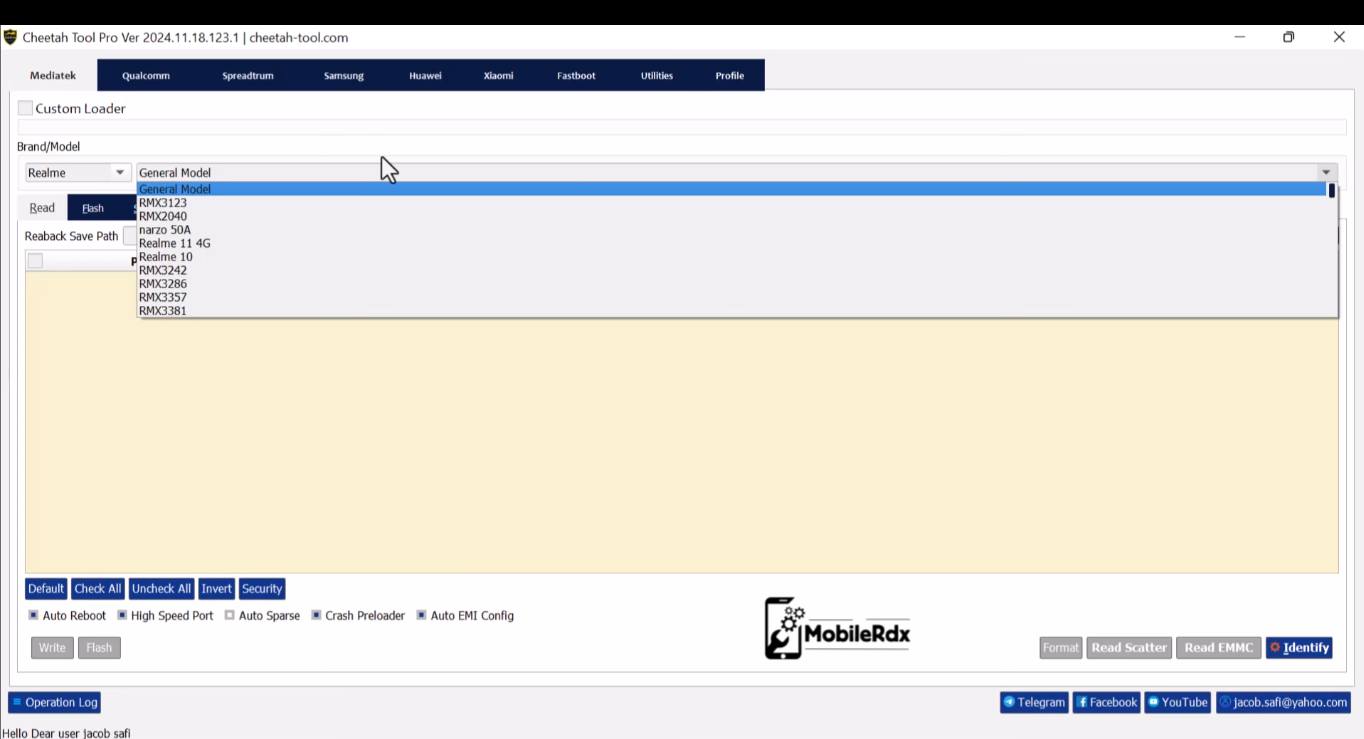Open the Samsung tab
1364x739 pixels.
point(343,76)
